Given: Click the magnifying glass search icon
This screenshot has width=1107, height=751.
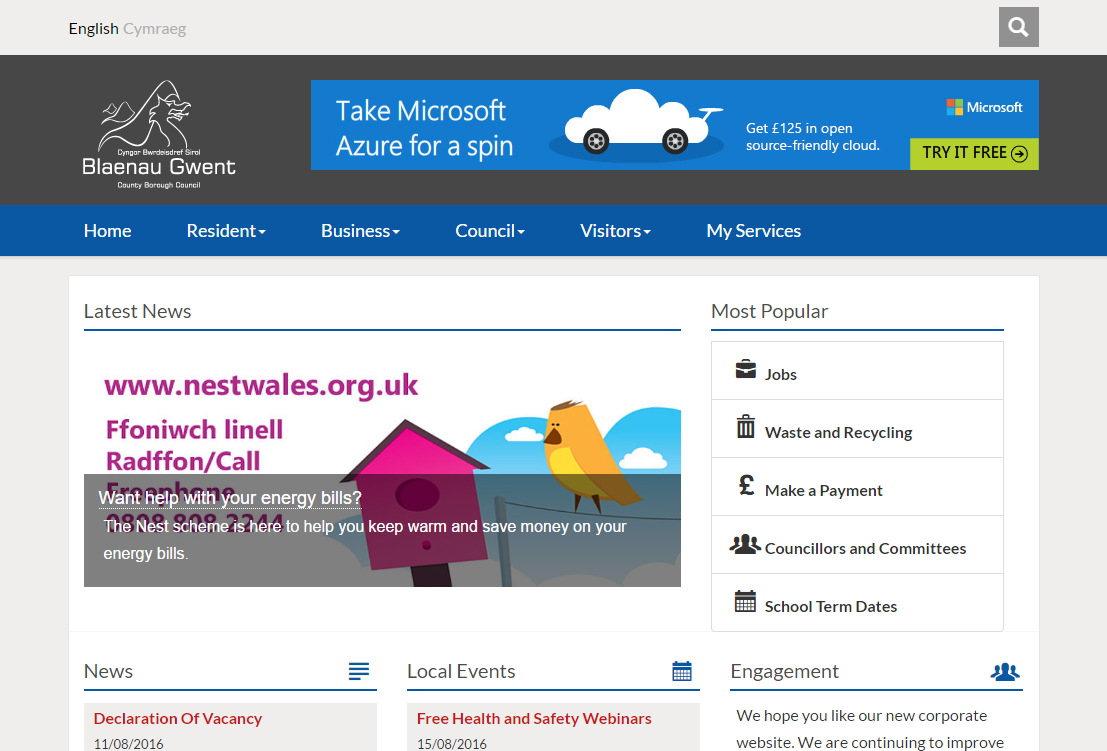Looking at the screenshot, I should pyautogui.click(x=1018, y=27).
